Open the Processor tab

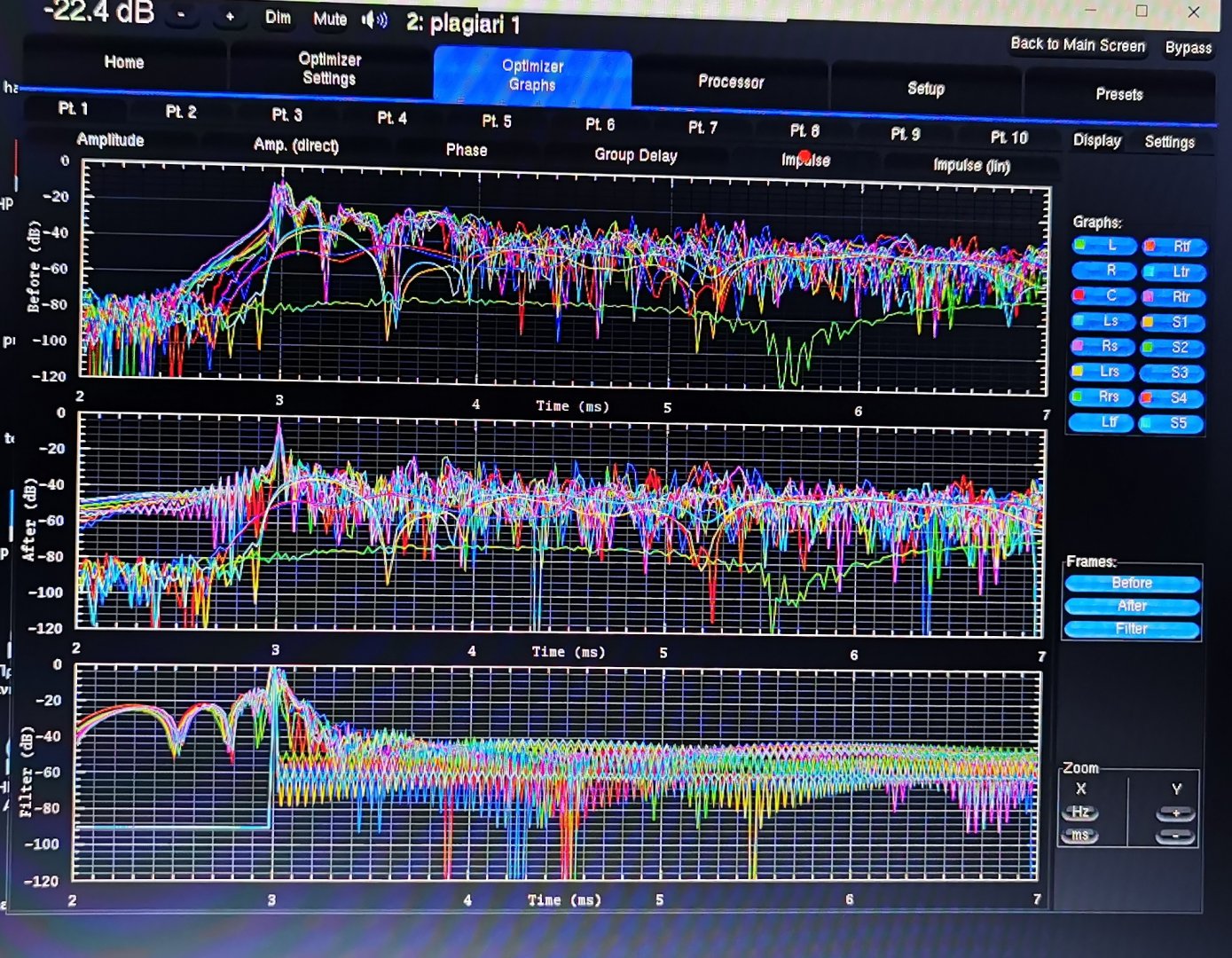pyautogui.click(x=731, y=82)
